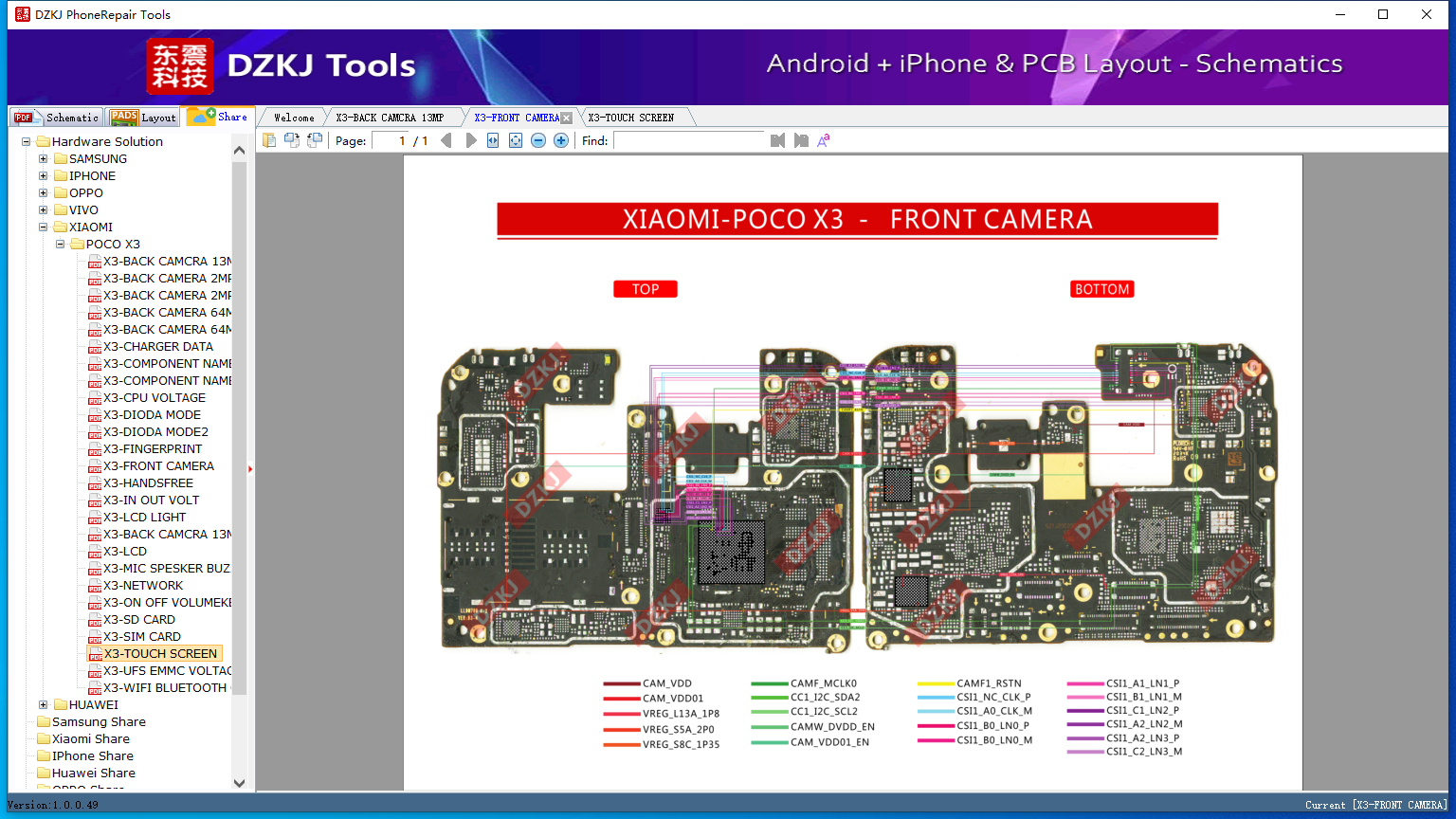Image resolution: width=1456 pixels, height=819 pixels.
Task: Open X3-IN OUT VOLT in the tree
Action: [x=152, y=500]
